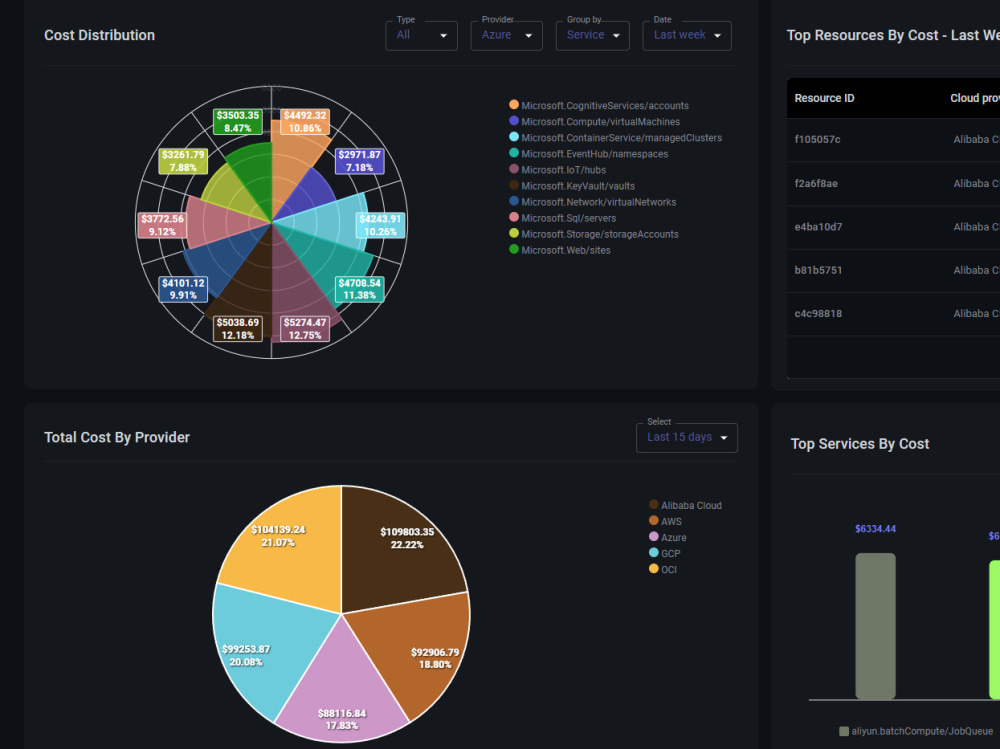Screen dimensions: 1000x749
Task: Click the $3503.35 8.47% polar chart label
Action: 237,121
